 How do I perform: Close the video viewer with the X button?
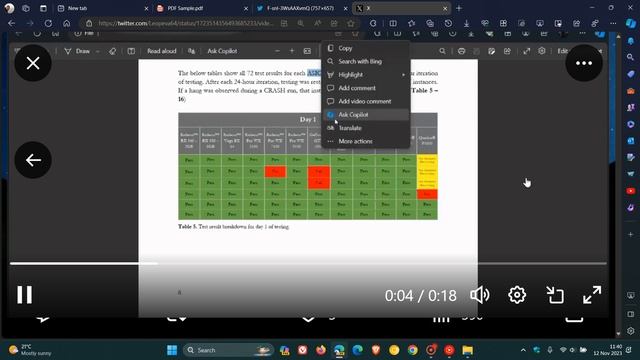[x=33, y=63]
